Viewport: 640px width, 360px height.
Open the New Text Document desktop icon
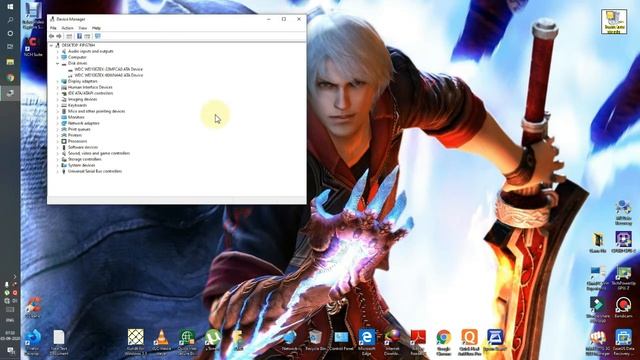point(59,342)
